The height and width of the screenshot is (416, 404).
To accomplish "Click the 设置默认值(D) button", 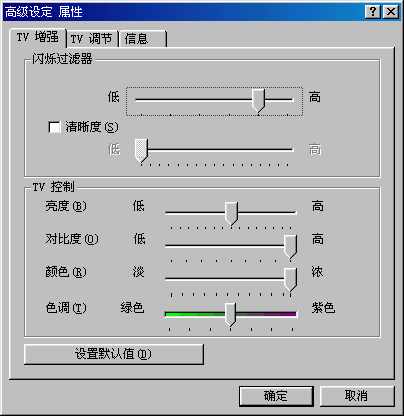I will click(114, 354).
